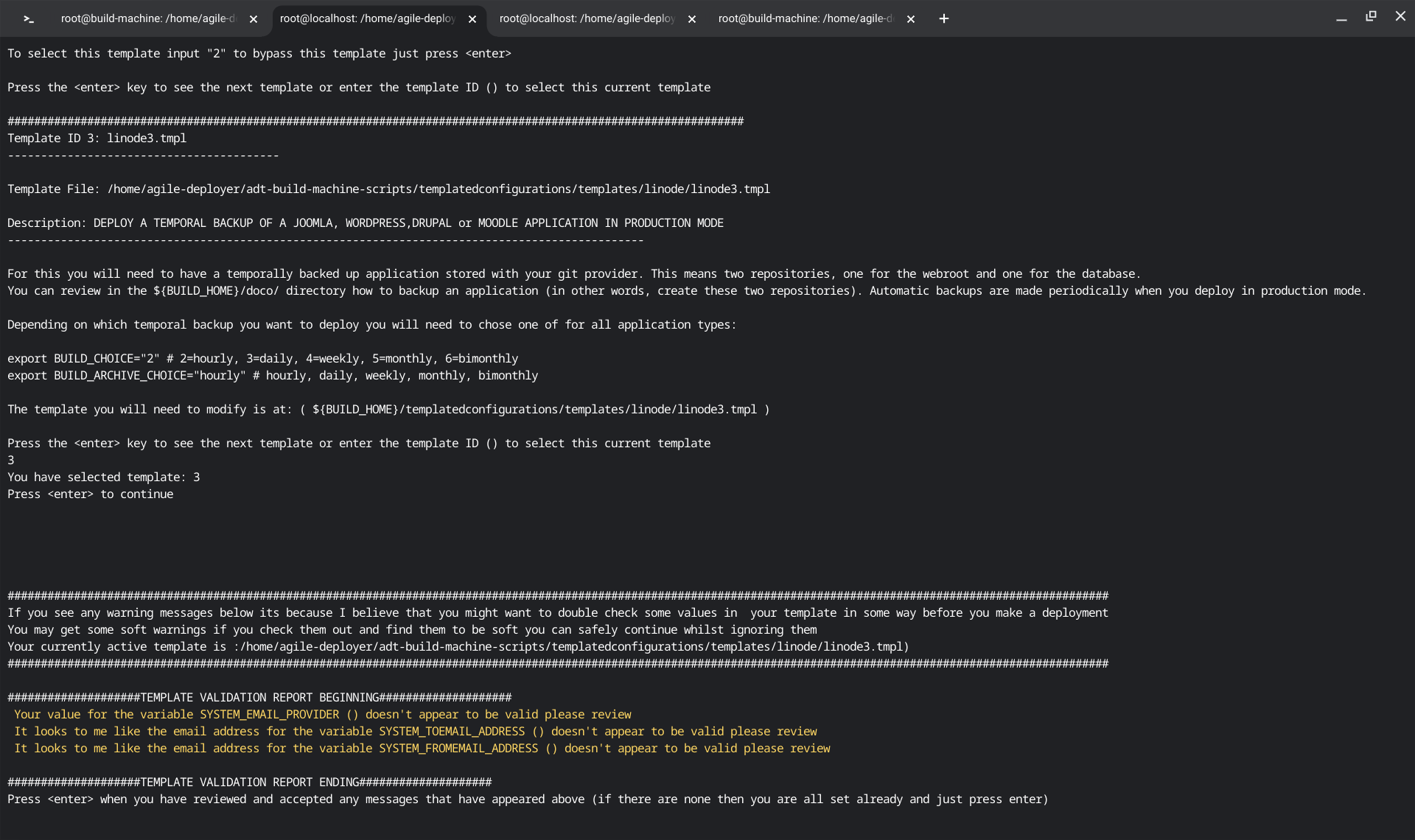Click the terminal prompt icon in tab bar
Screen dimensions: 1415x840
tap(29, 19)
